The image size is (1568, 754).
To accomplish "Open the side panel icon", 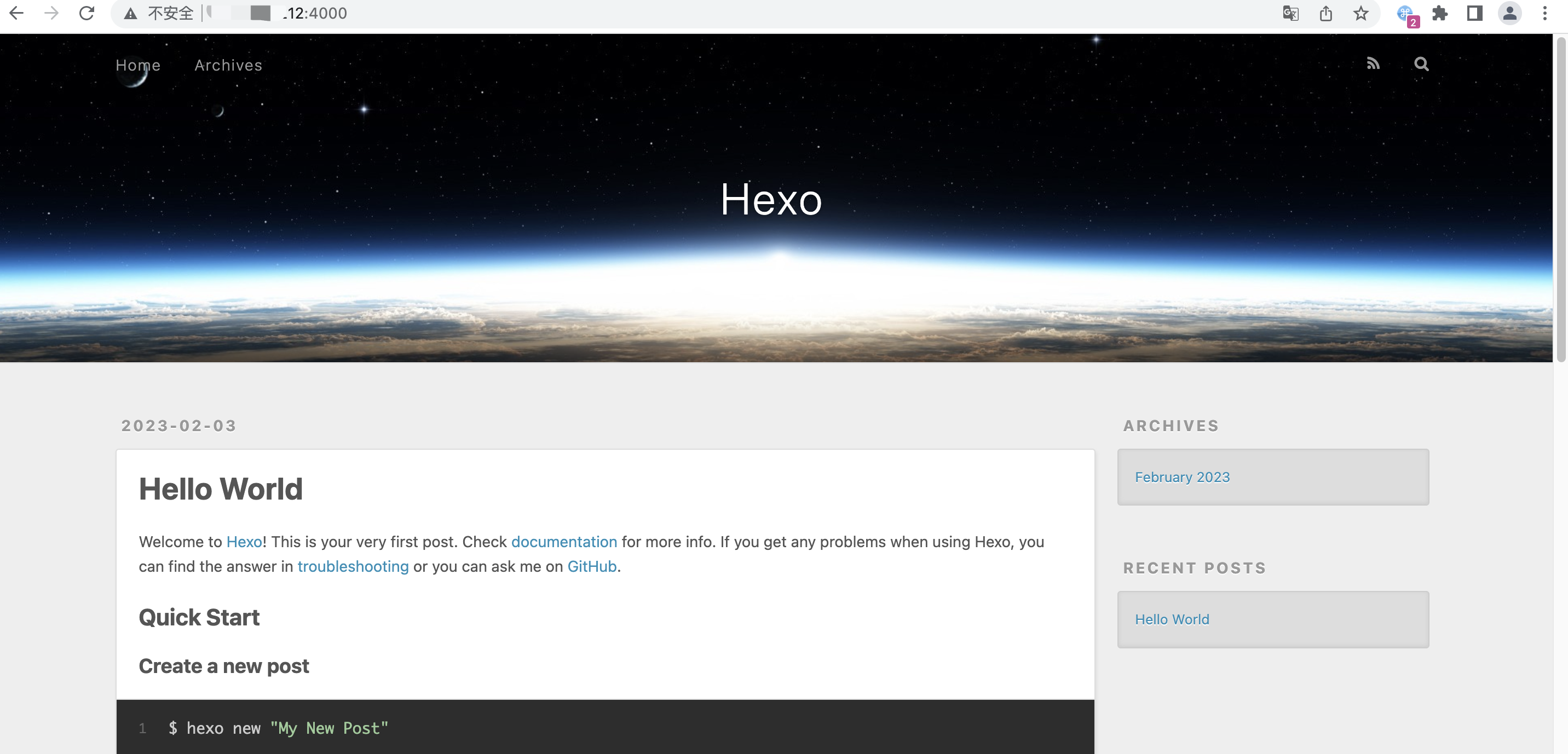I will click(1475, 13).
